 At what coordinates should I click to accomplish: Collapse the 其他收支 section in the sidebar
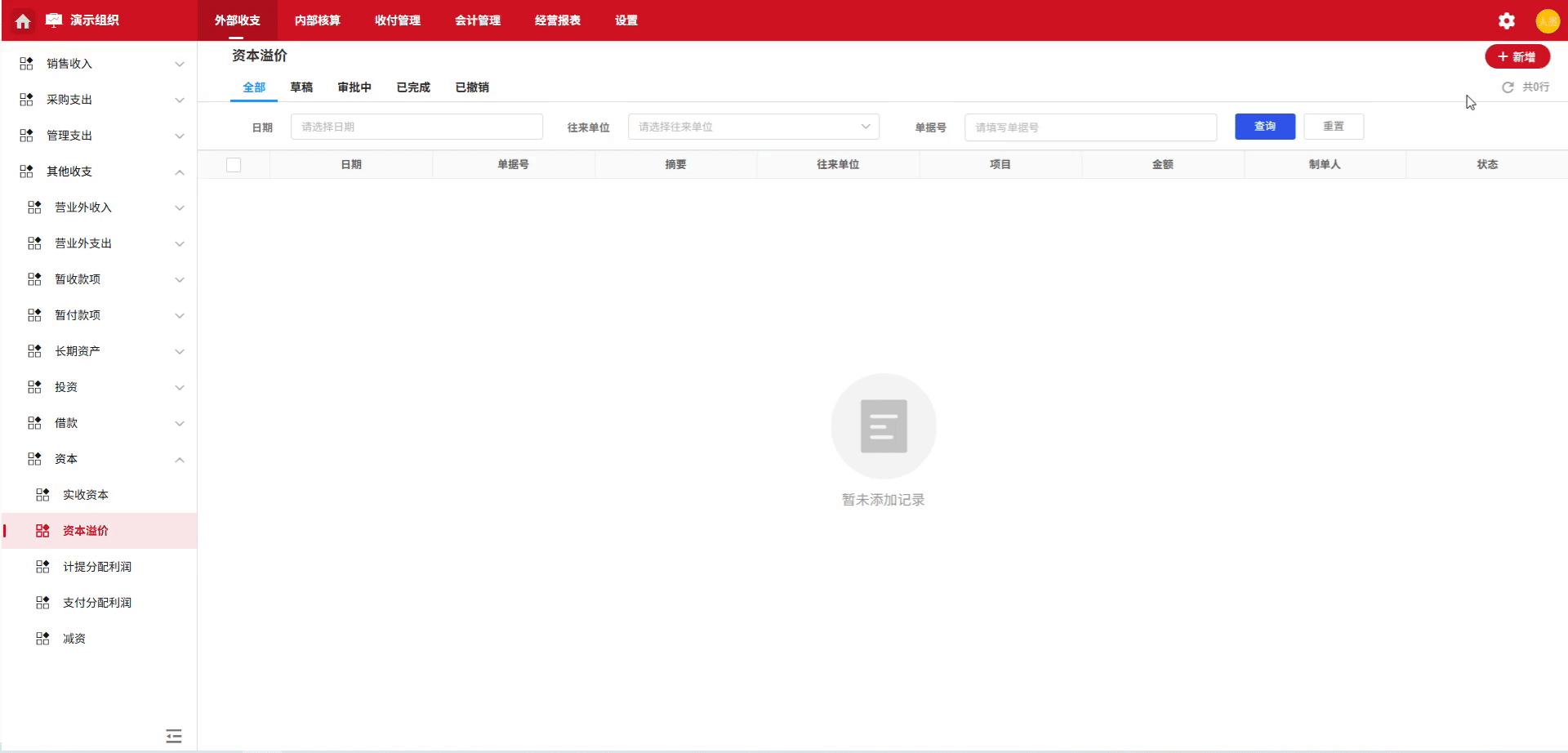tap(180, 172)
